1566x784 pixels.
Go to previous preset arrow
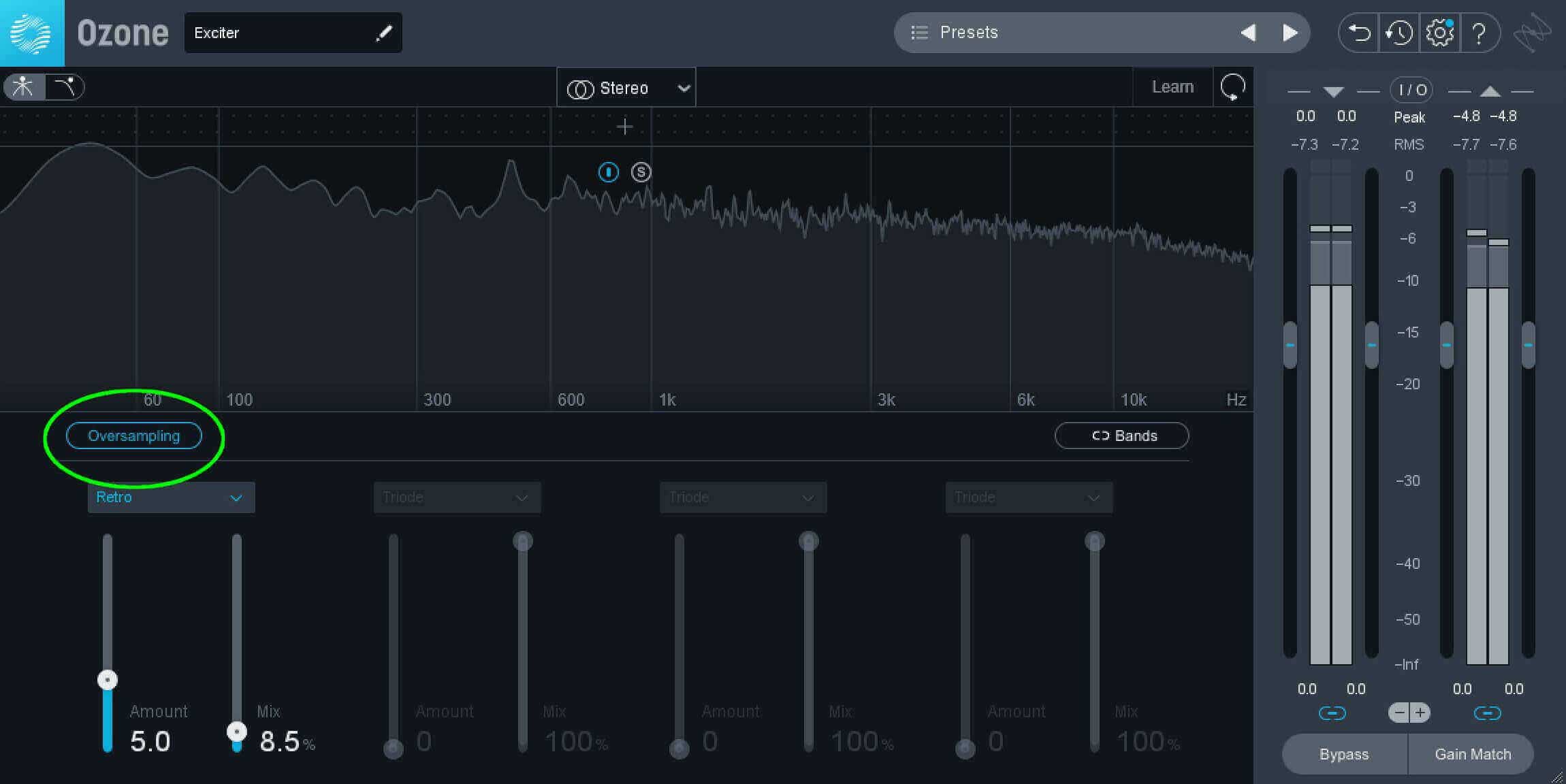pos(1248,33)
